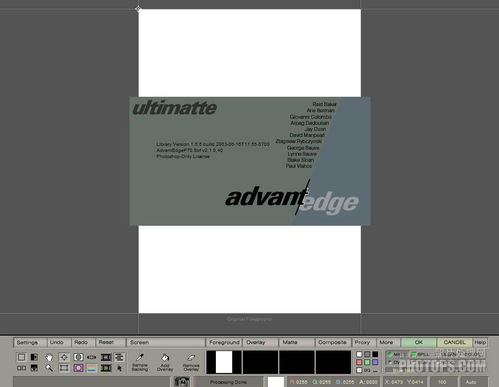
Task: Click the eye-shaped ellipse icon
Action: pos(92,357)
